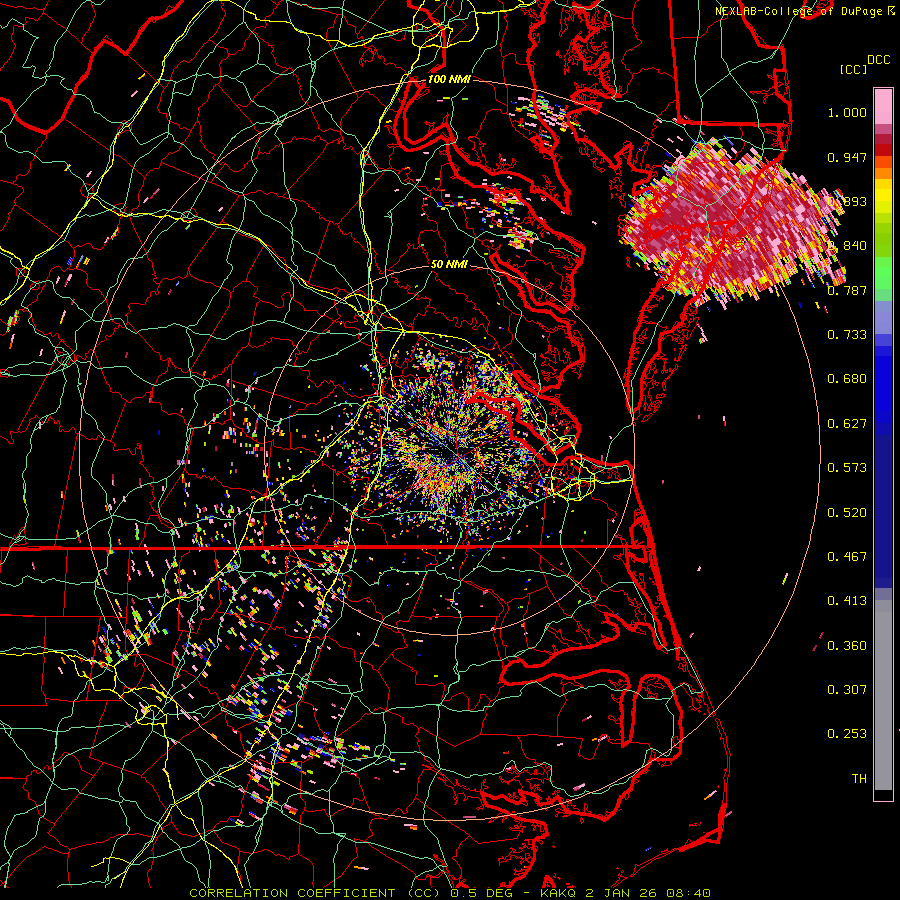Viewport: 900px width, 900px height.
Task: Click the 0.627 legend value
Action: (x=847, y=424)
